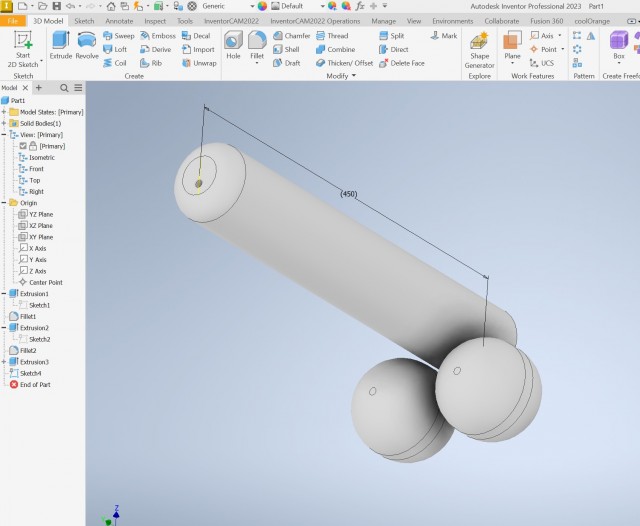Screen dimensions: 640x526
Task: Add a new browser panel tab
Action: coord(39,88)
